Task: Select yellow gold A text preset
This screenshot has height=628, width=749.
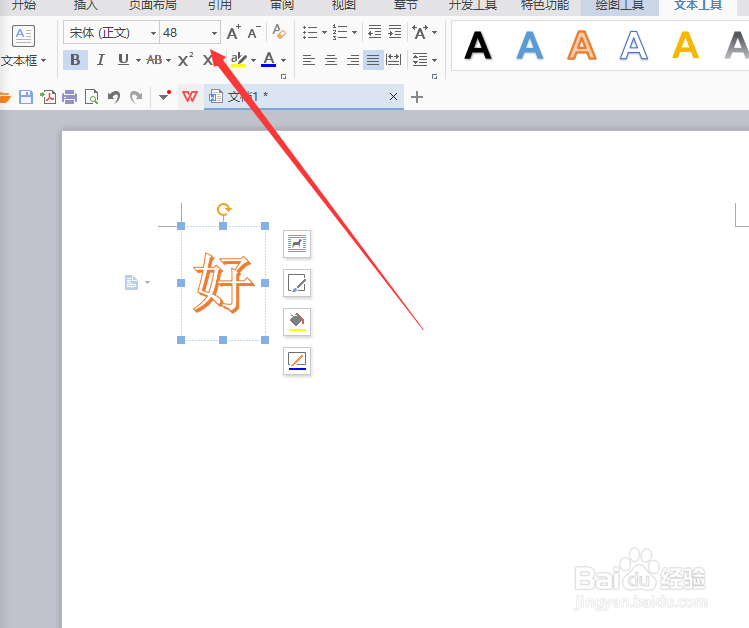Action: click(686, 45)
